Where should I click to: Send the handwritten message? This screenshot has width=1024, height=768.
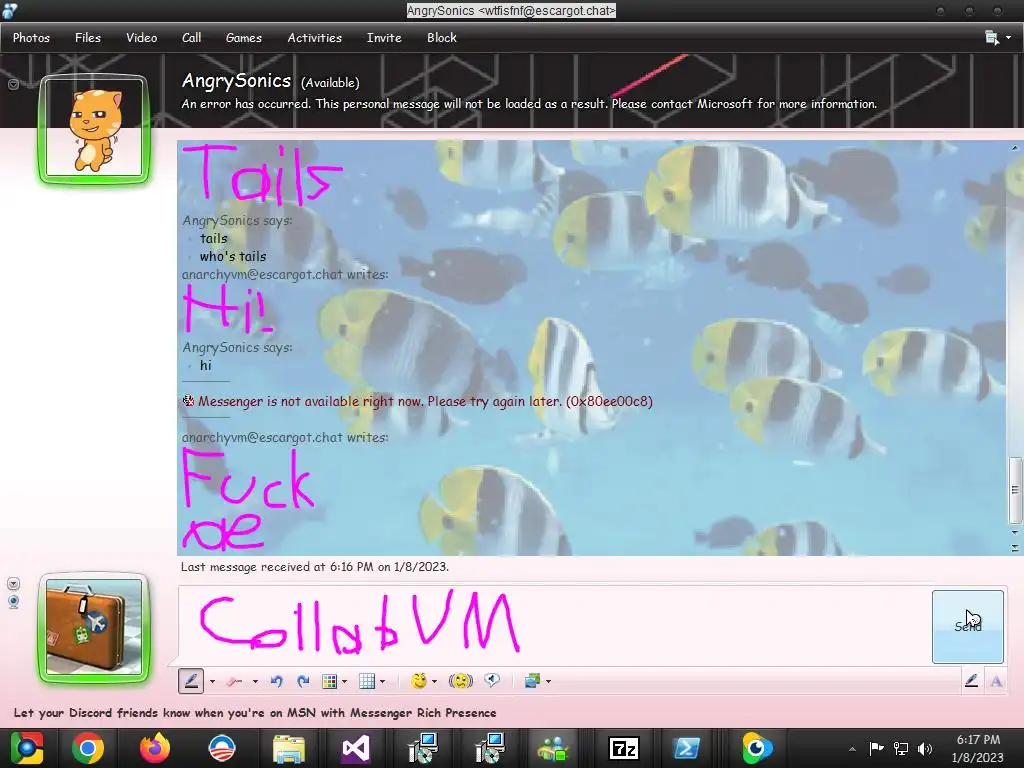pos(968,626)
